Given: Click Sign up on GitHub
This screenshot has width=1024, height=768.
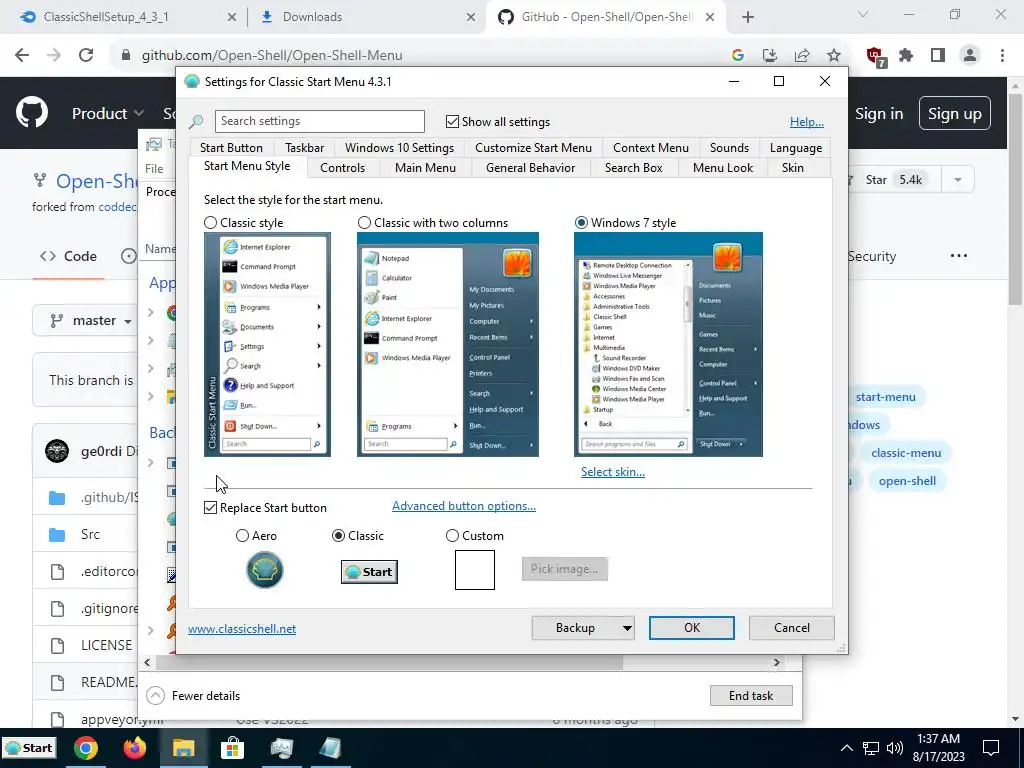Looking at the screenshot, I should coord(954,114).
